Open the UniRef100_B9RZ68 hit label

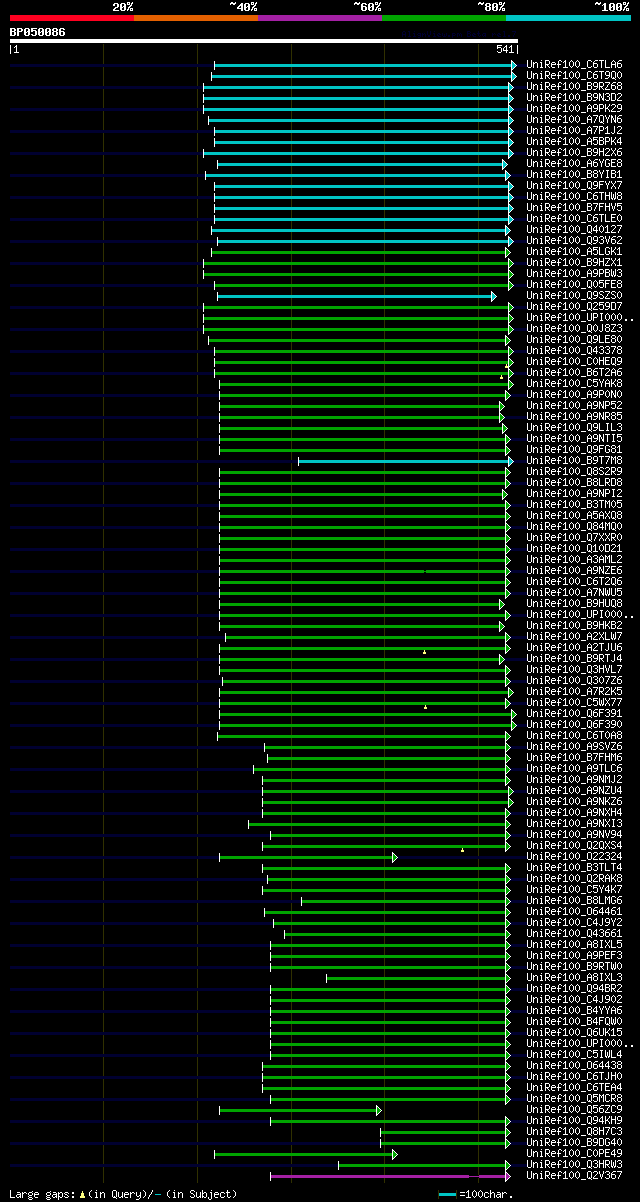574,86
